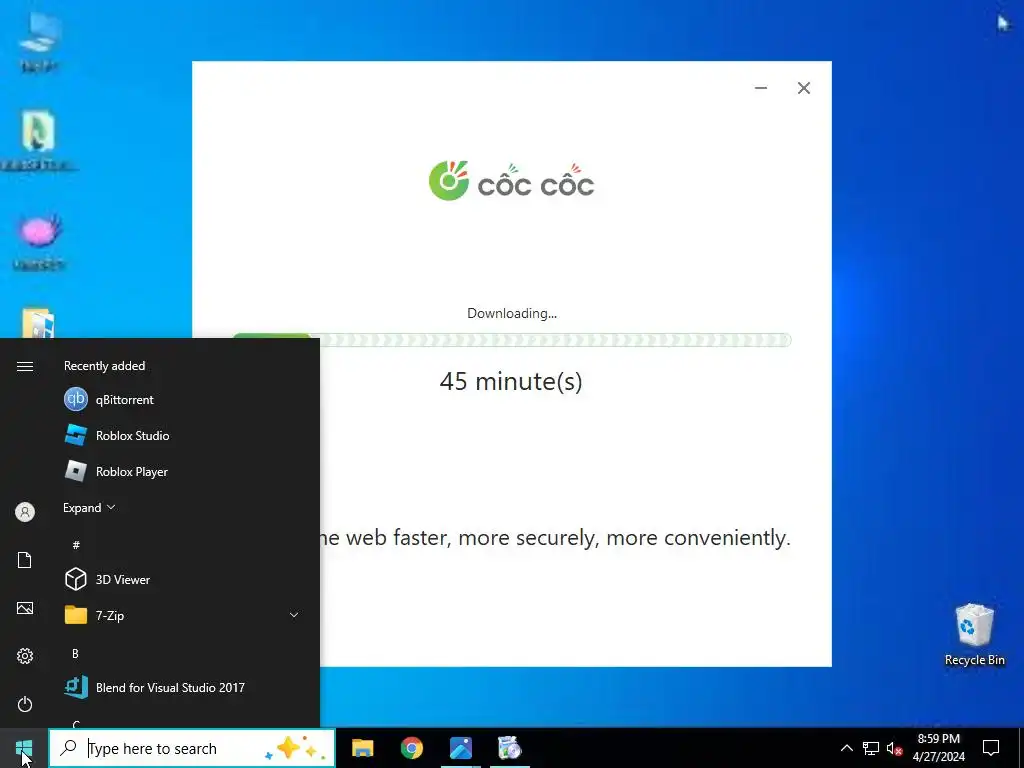Open the user account icon in Start
This screenshot has width=1024, height=768.
pos(25,512)
